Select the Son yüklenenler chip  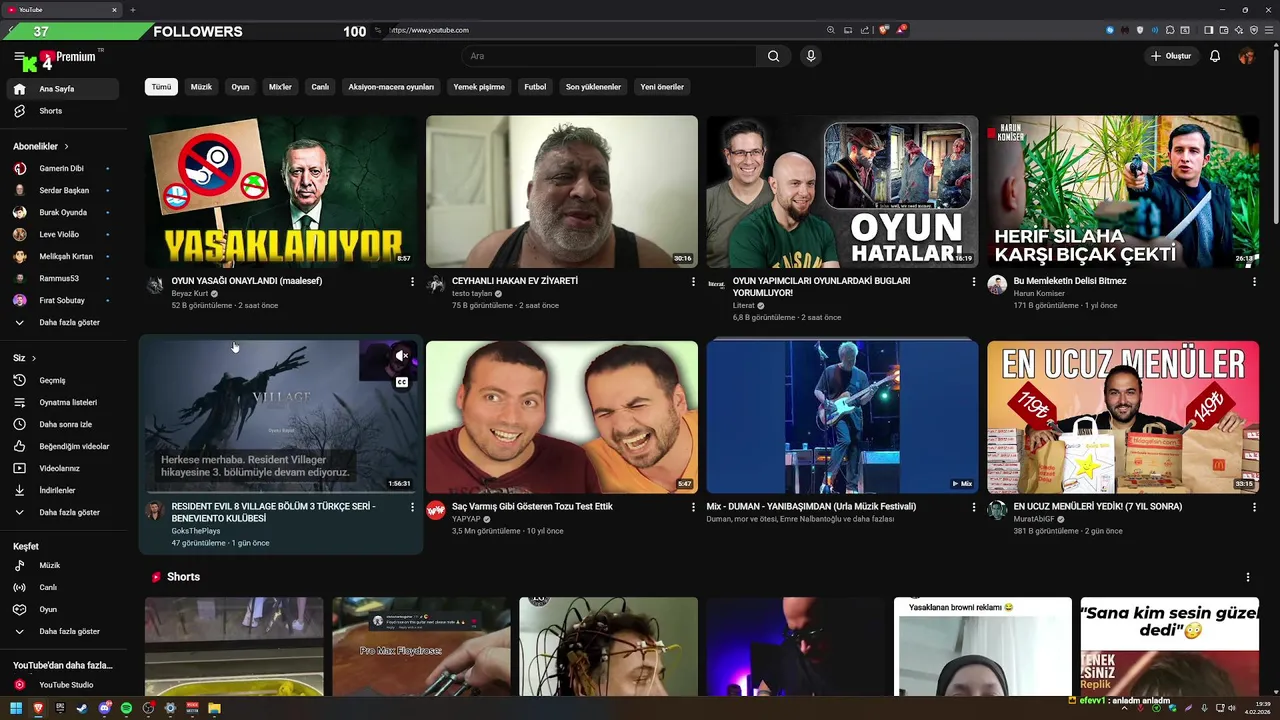click(x=593, y=87)
